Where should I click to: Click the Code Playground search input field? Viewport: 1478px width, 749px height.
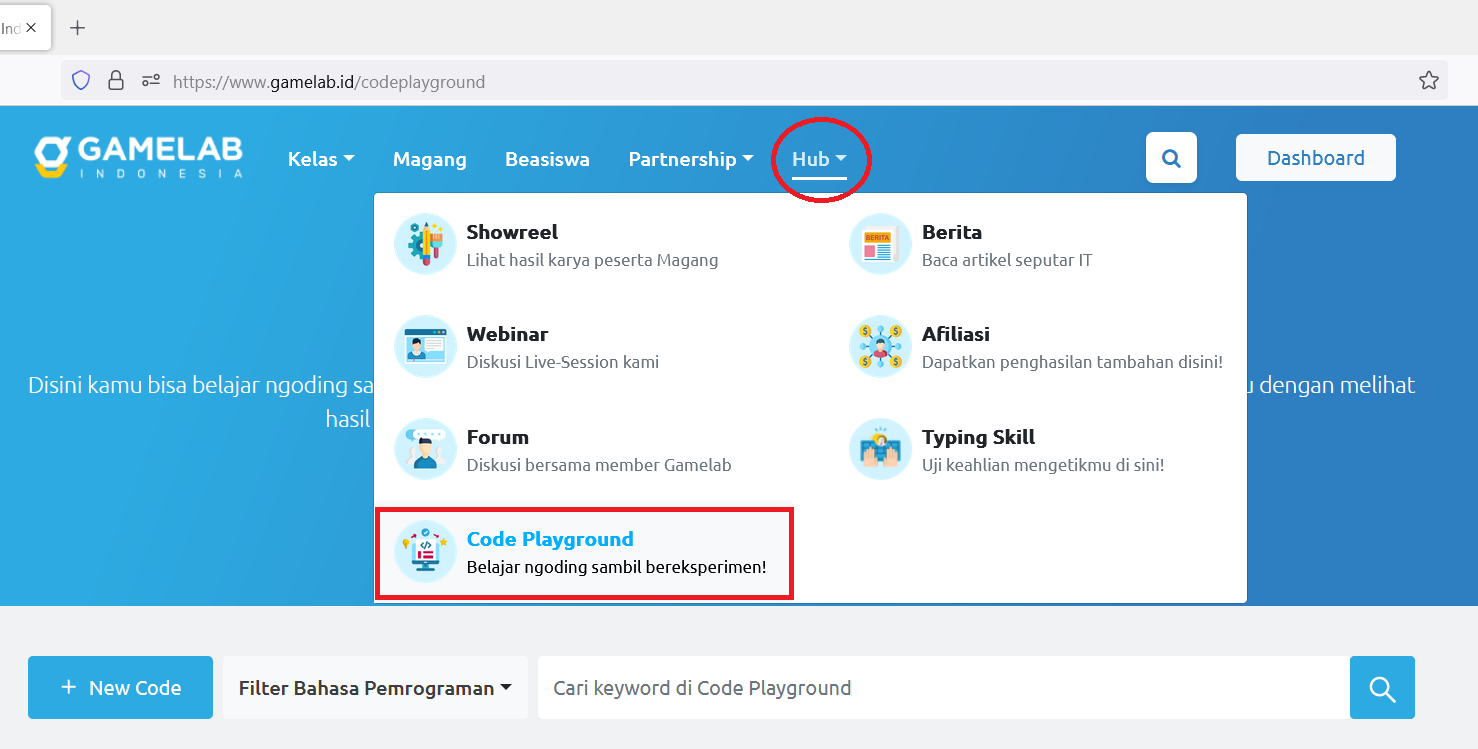click(940, 687)
